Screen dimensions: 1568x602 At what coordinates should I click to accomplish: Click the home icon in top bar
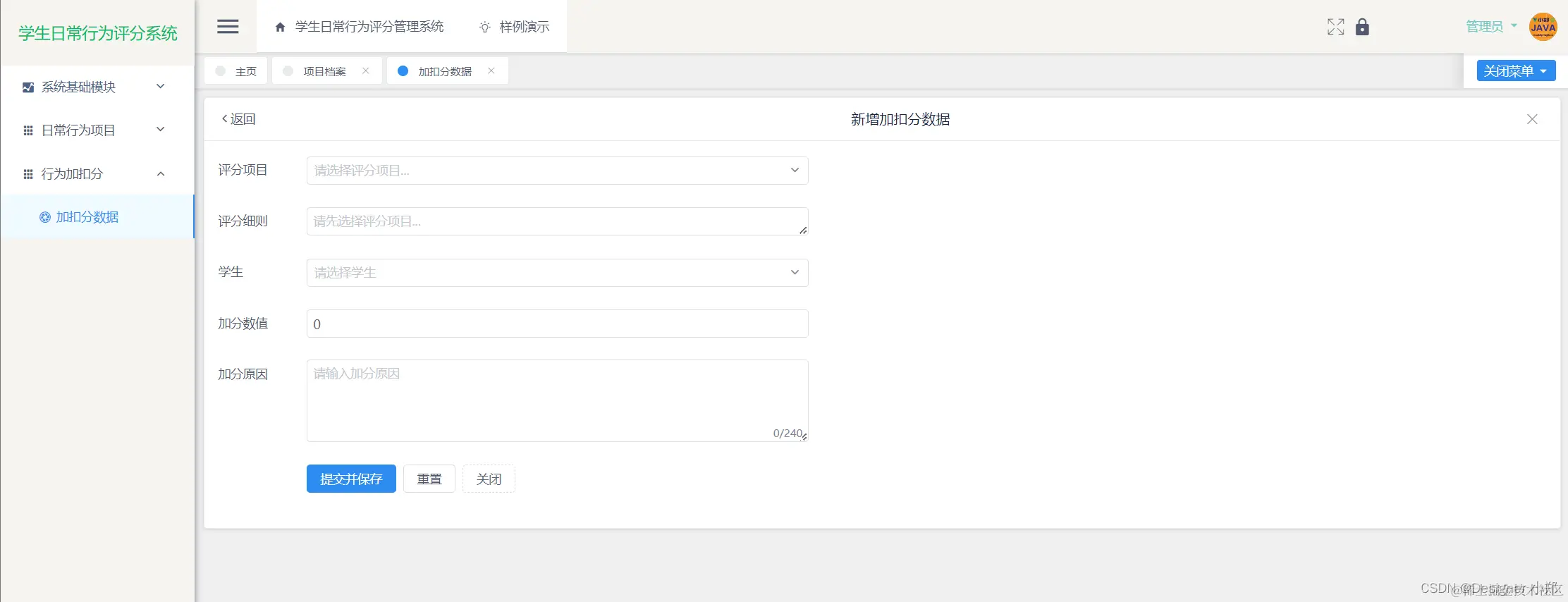pyautogui.click(x=280, y=27)
